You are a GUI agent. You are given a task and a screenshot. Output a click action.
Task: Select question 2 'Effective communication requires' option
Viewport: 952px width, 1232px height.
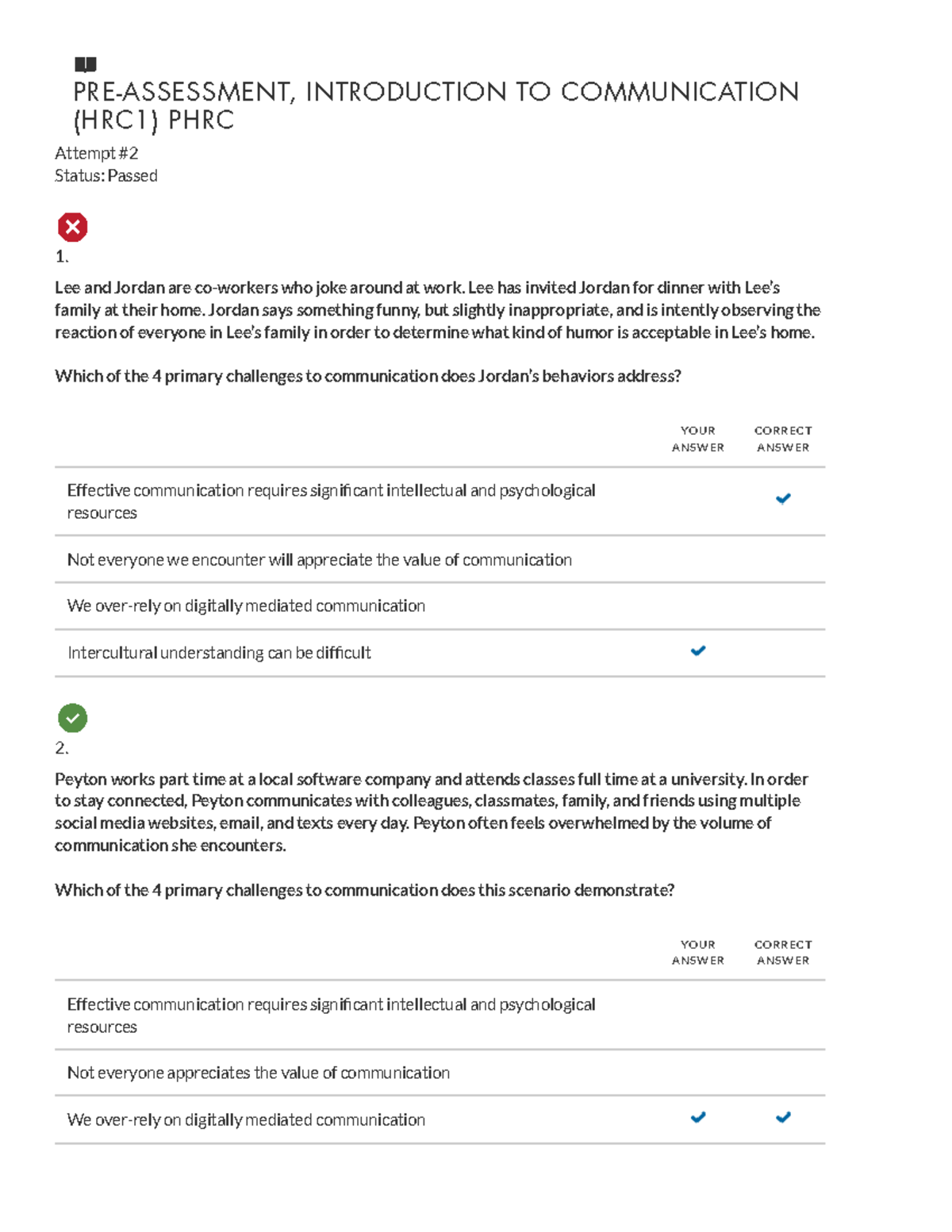point(331,1015)
